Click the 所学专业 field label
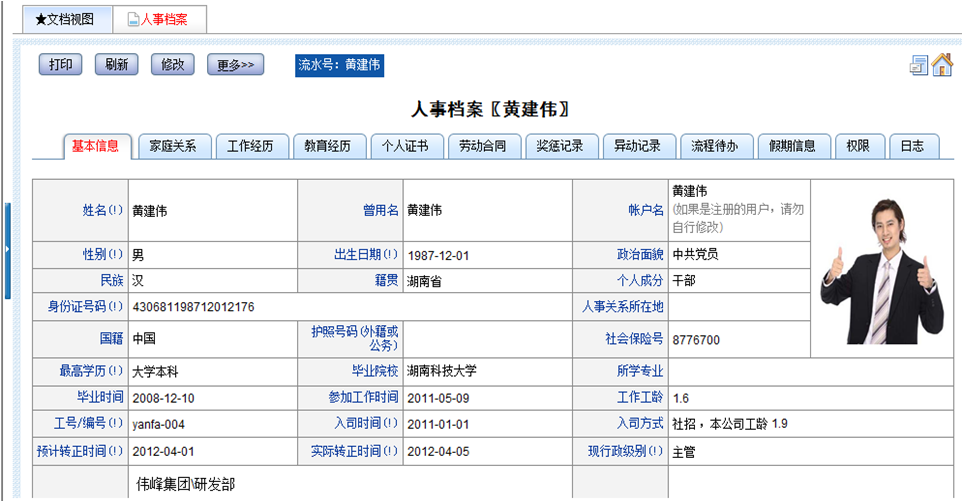The width and height of the screenshot is (963, 502). (x=640, y=371)
